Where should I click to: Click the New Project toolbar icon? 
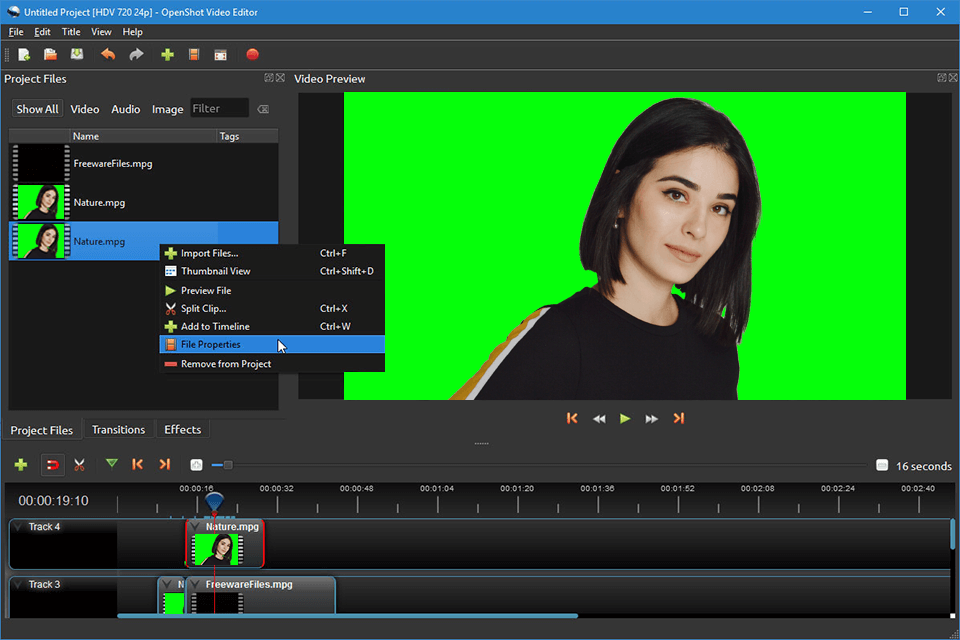pyautogui.click(x=24, y=55)
